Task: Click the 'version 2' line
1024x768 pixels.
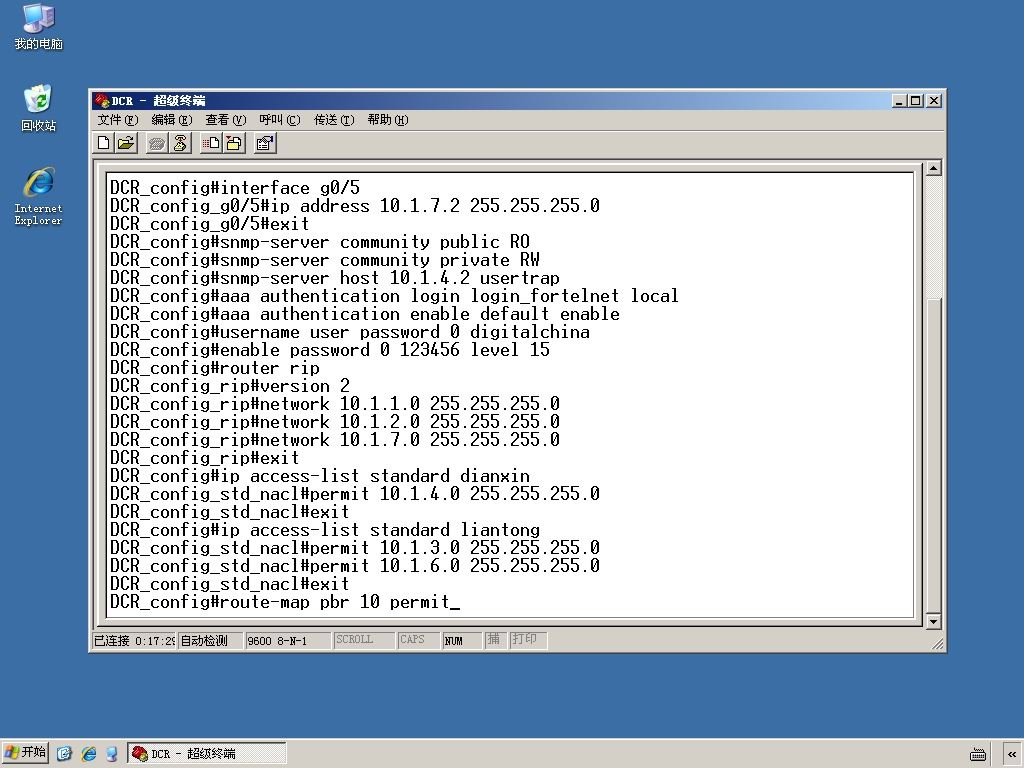Action: pos(229,385)
